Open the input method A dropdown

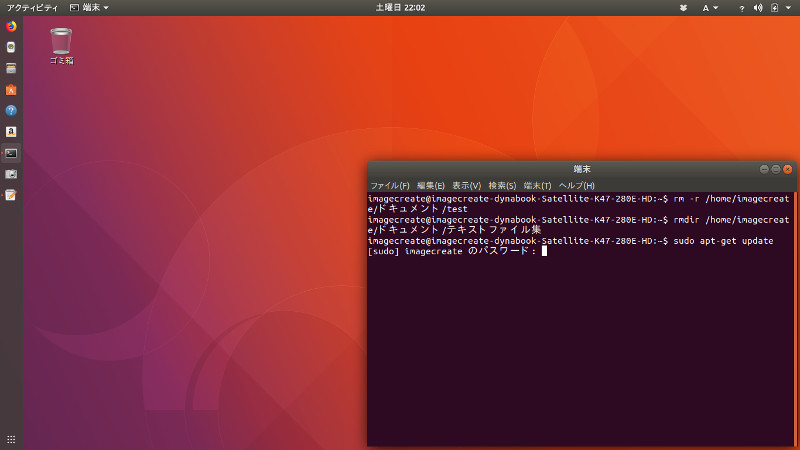710,8
